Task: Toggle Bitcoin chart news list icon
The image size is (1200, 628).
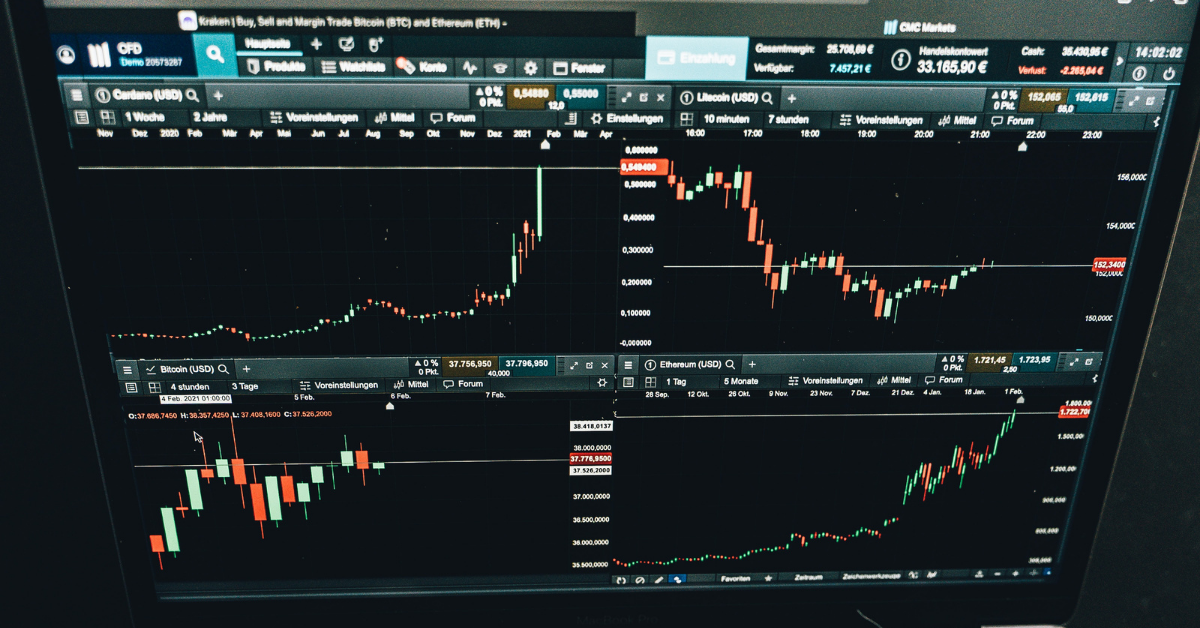Action: click(131, 386)
